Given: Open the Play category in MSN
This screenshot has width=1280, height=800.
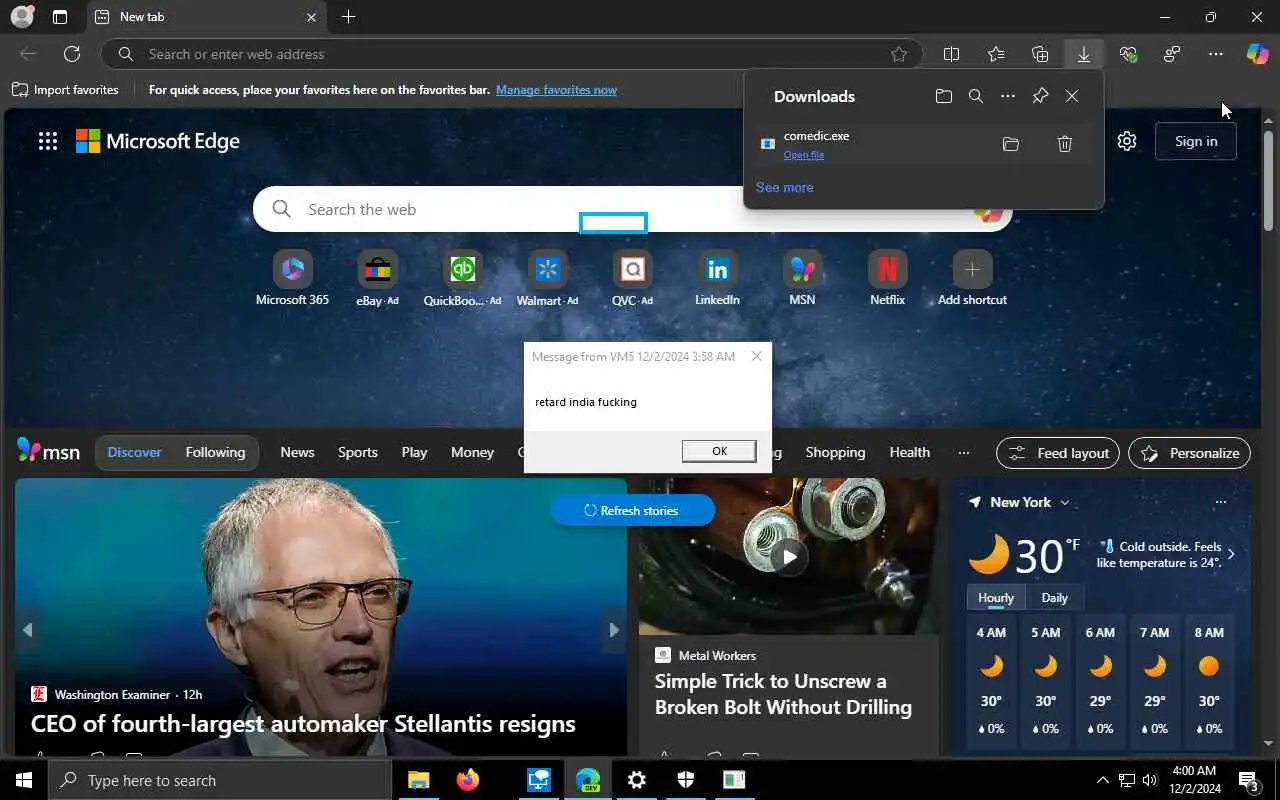Looking at the screenshot, I should pos(414,452).
